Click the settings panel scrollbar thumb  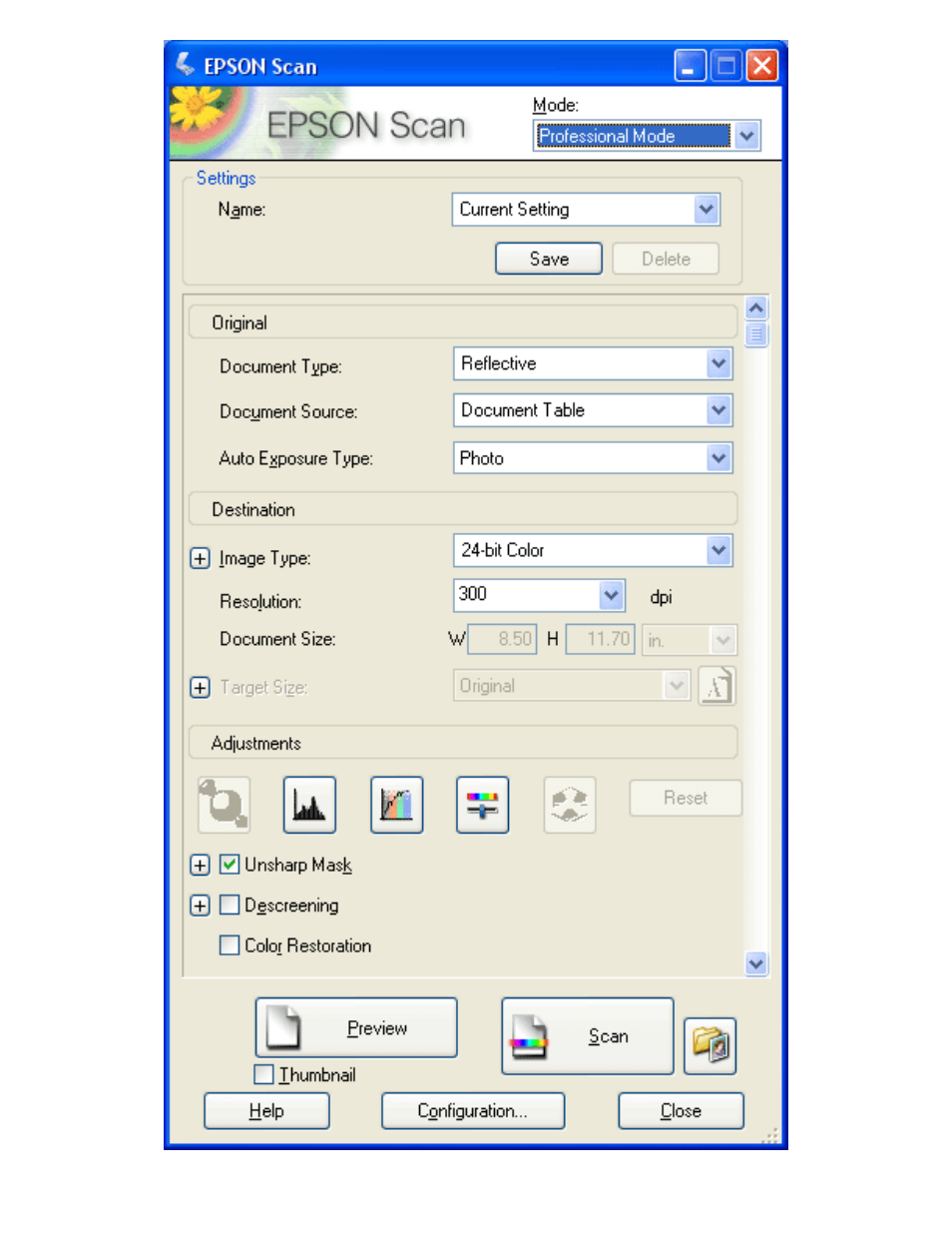756,334
